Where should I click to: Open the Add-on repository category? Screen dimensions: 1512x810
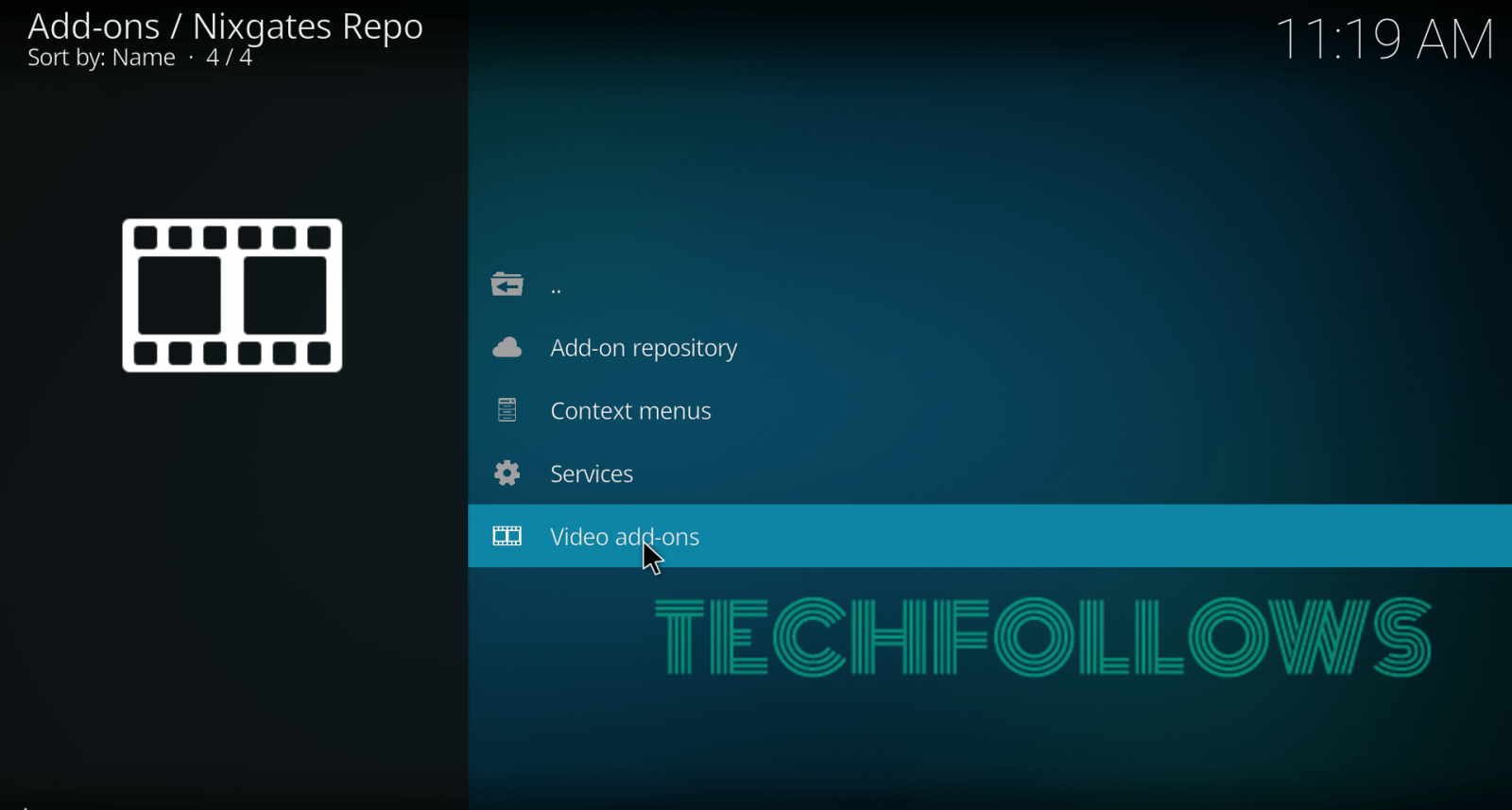click(x=989, y=348)
